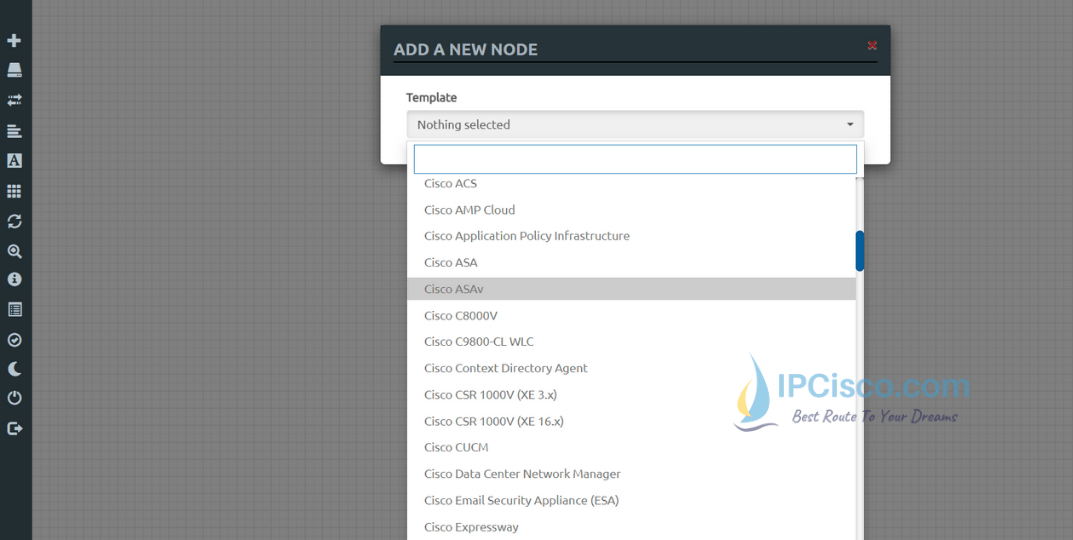Click the Refresh topology icon
Screen dimensions: 1073x540
click(14, 221)
